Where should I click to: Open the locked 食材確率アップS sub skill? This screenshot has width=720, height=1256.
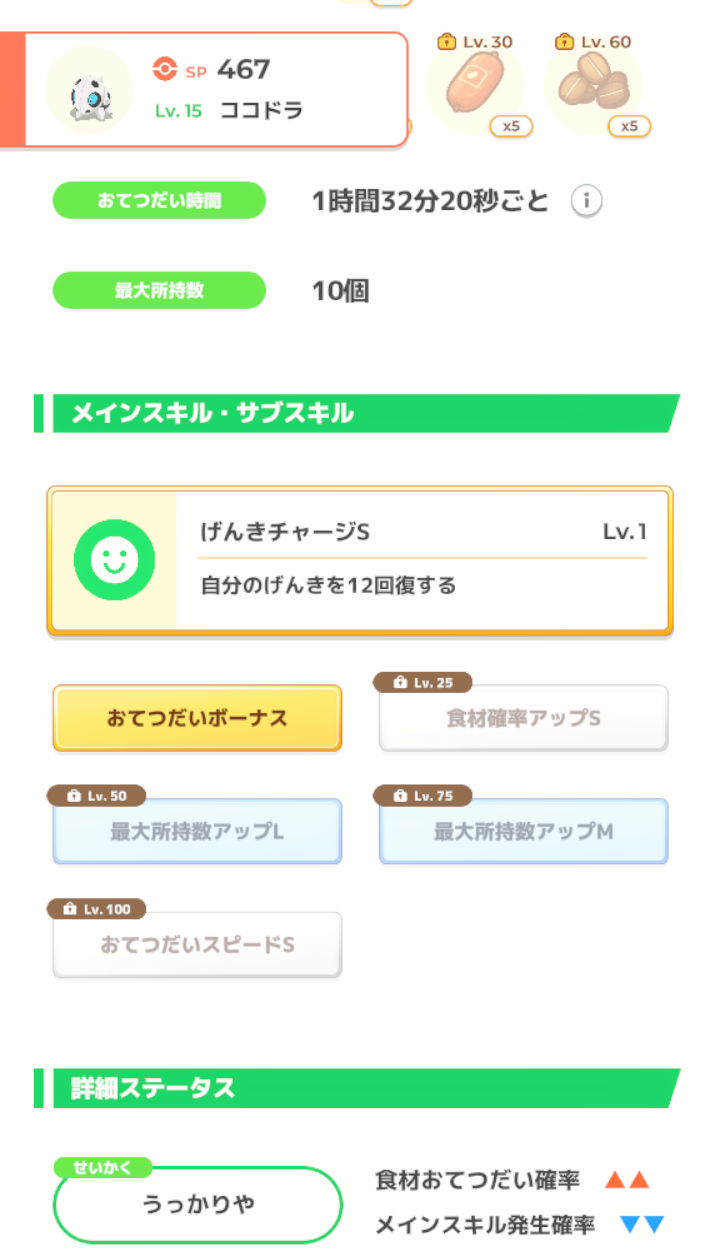pyautogui.click(x=523, y=718)
